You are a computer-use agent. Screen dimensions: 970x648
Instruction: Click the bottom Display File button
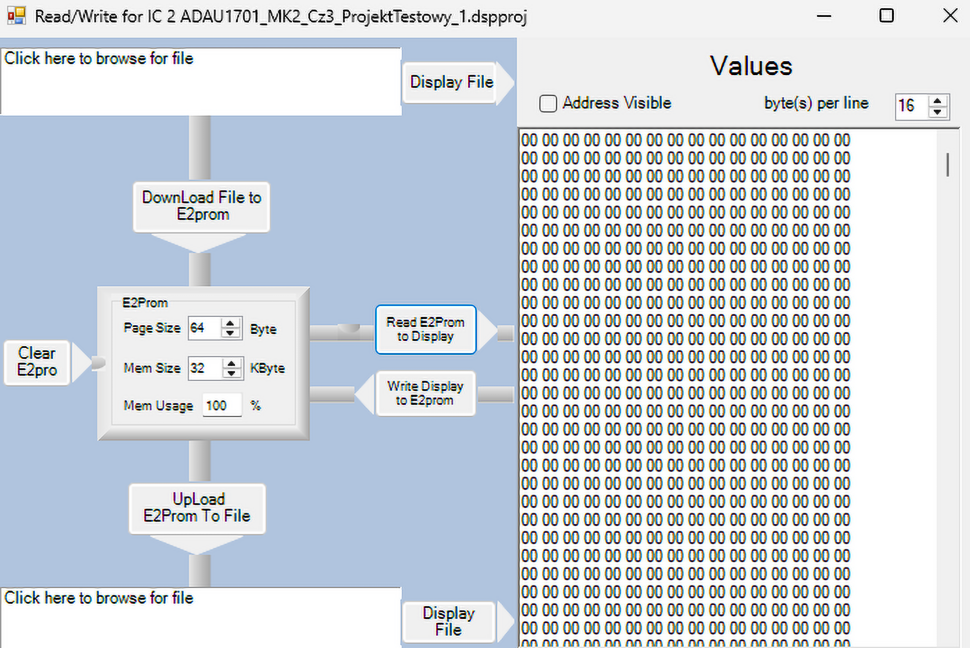(448, 621)
